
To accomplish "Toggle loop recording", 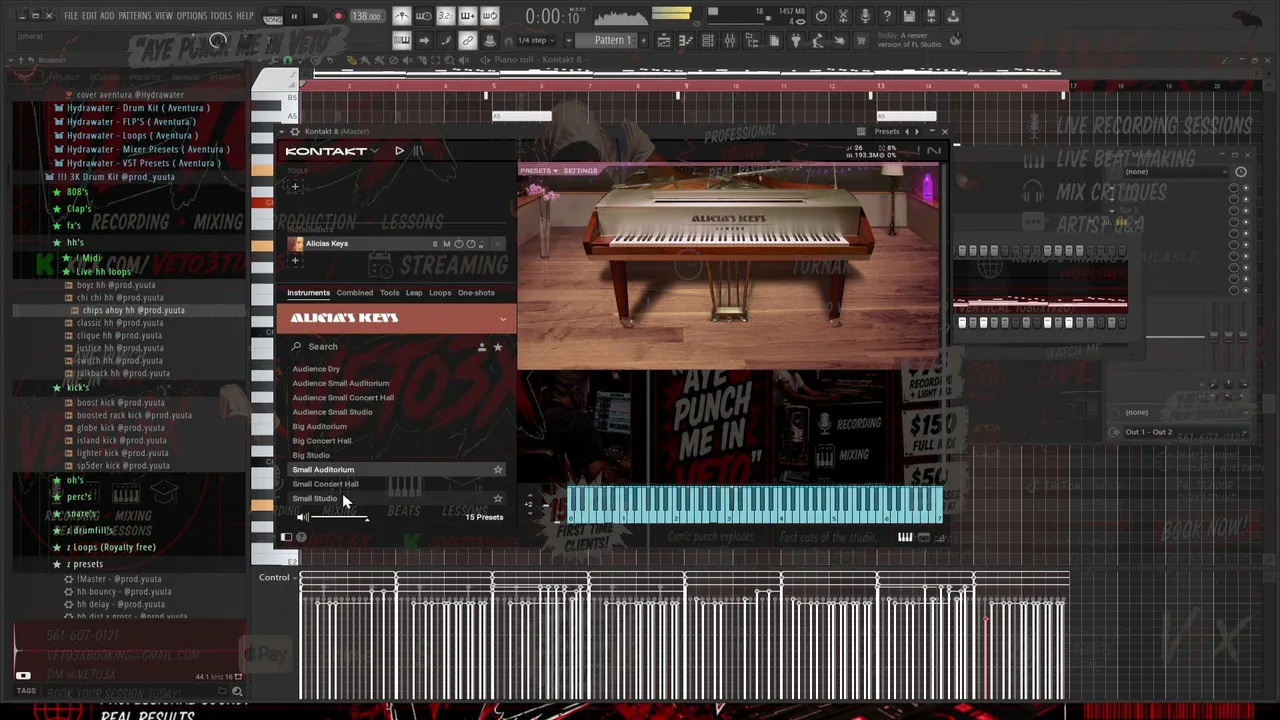I will [x=489, y=16].
